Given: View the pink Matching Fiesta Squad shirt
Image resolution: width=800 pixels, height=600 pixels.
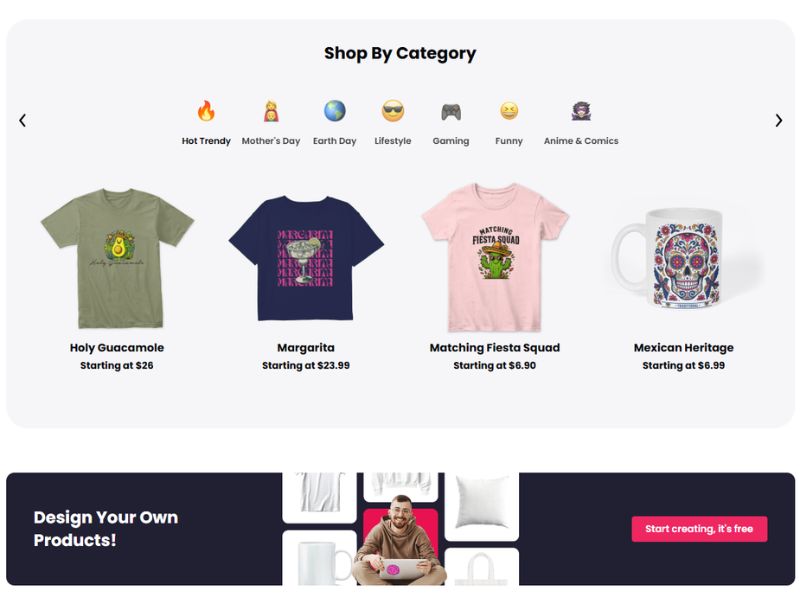Looking at the screenshot, I should click(x=495, y=257).
